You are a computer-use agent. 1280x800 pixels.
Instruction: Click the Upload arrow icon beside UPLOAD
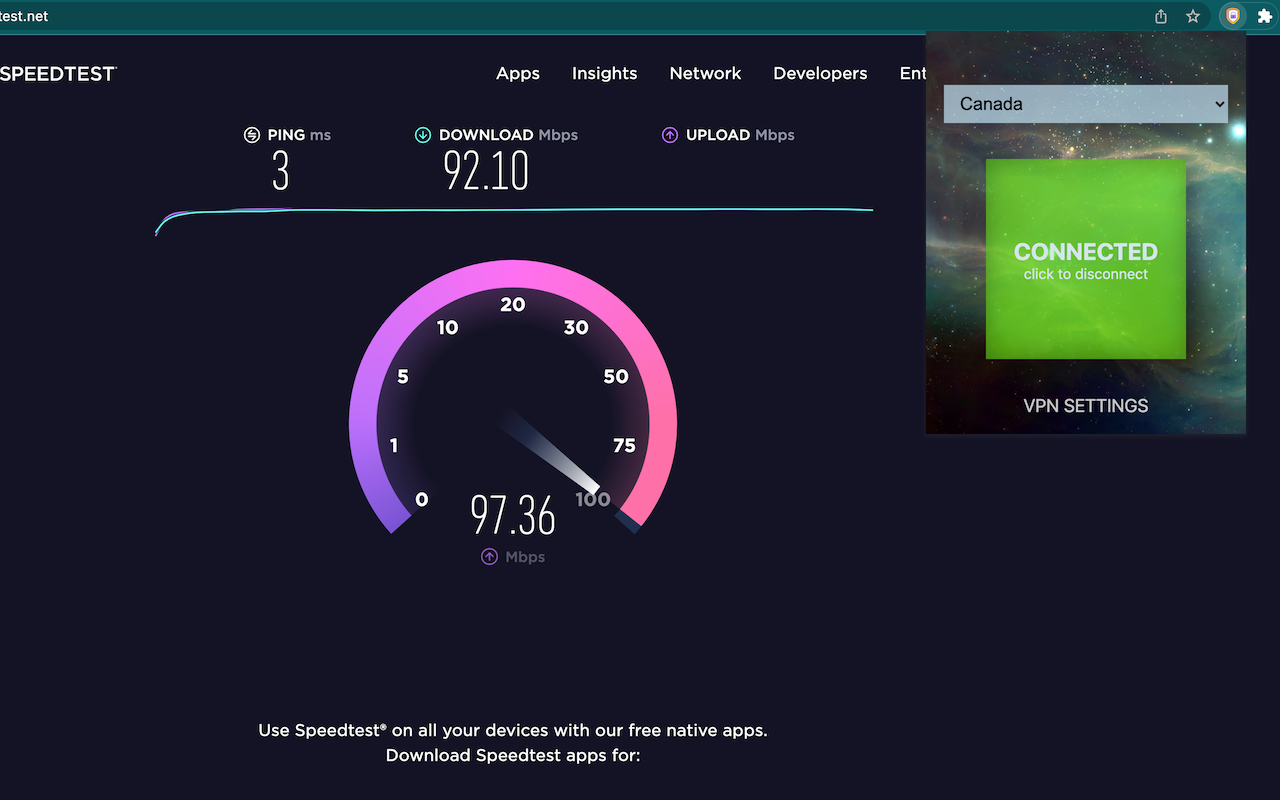tap(670, 135)
